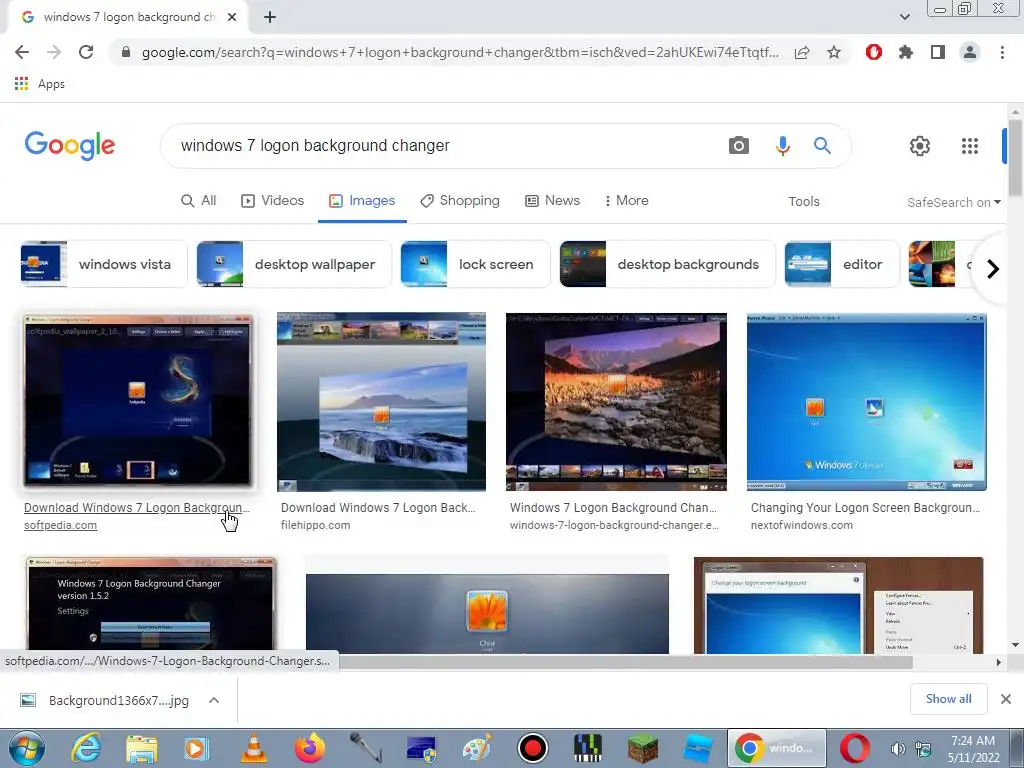This screenshot has height=768, width=1024.
Task: Open the nextofwindows blue logon thumbnail
Action: pos(867,402)
